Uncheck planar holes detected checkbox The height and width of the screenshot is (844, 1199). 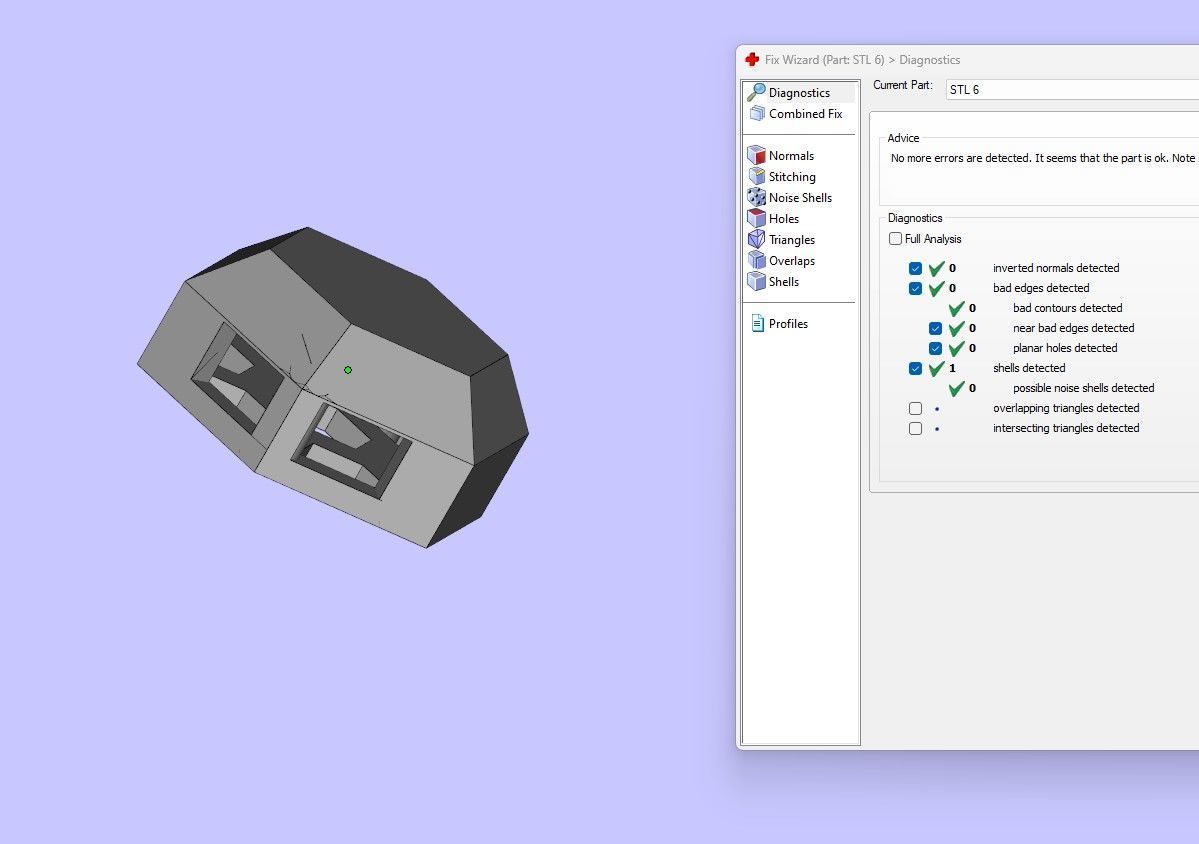[935, 348]
